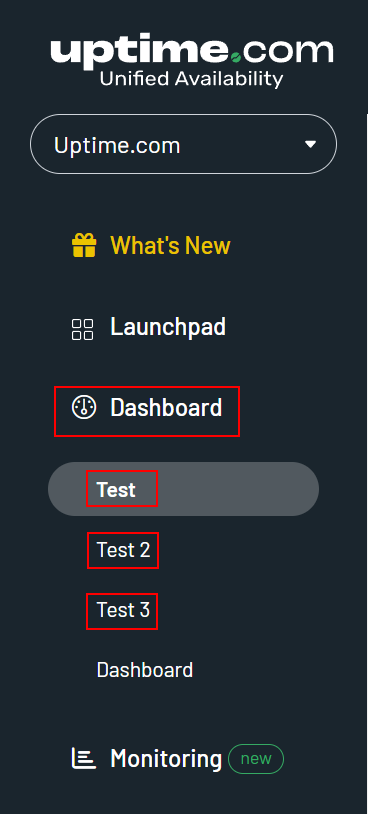The width and height of the screenshot is (368, 814).
Task: Click the Monitoring label text
Action: point(166,759)
